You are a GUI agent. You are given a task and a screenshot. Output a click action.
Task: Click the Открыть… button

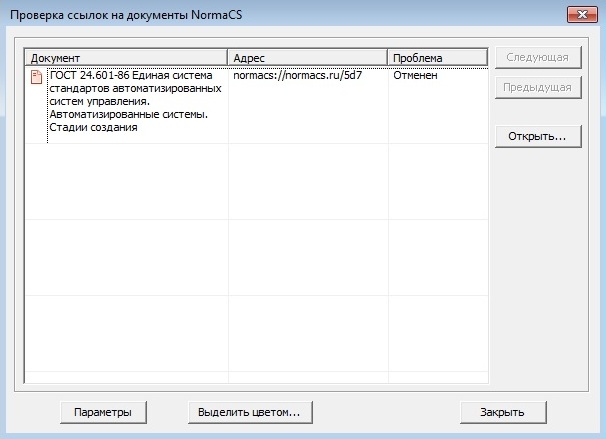pos(538,136)
